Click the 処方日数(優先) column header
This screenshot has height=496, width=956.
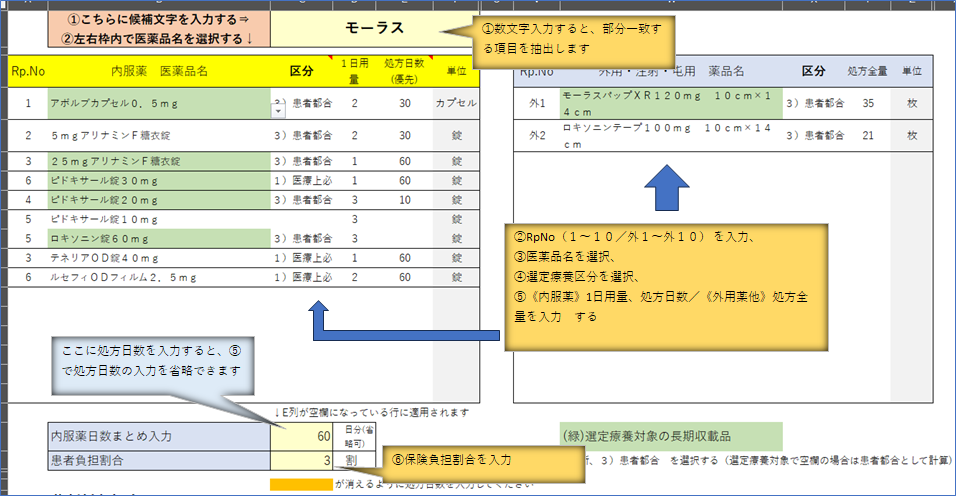coord(404,71)
